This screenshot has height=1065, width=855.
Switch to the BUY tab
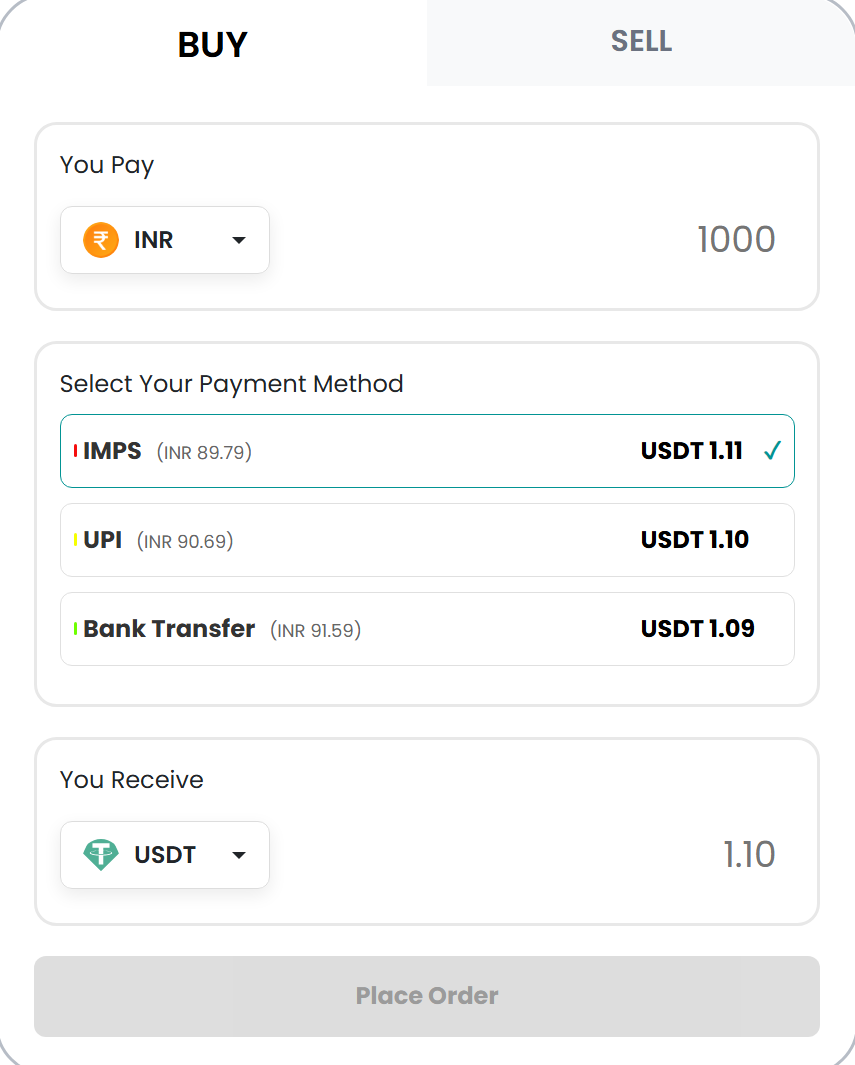213,44
